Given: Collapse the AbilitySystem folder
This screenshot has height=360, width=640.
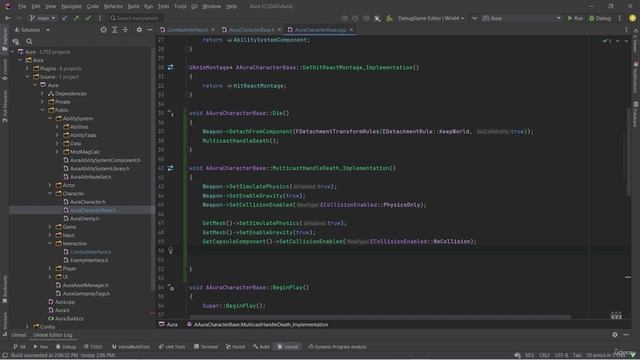Looking at the screenshot, I should click(50, 118).
